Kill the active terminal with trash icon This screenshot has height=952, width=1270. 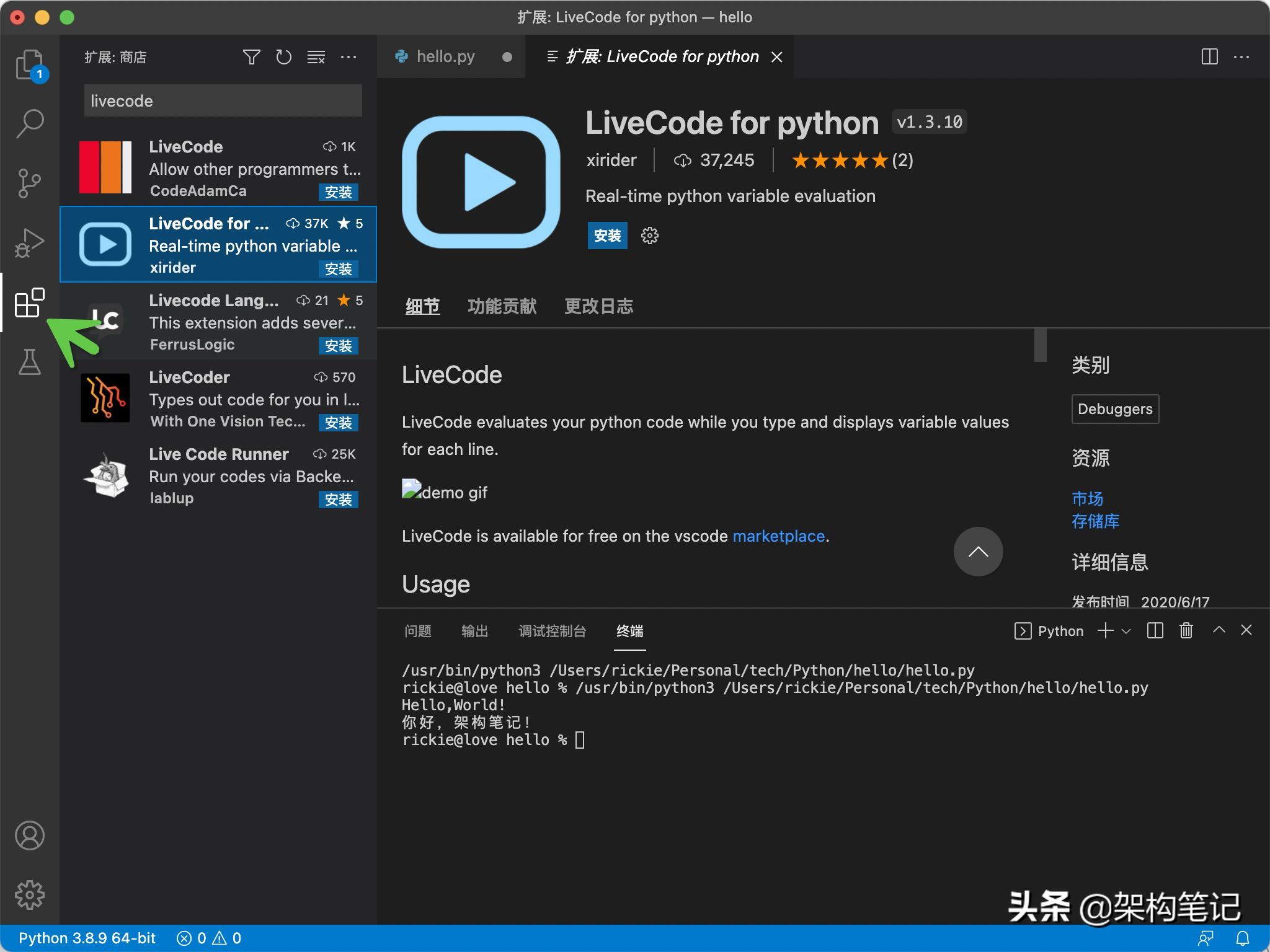pos(1185,630)
